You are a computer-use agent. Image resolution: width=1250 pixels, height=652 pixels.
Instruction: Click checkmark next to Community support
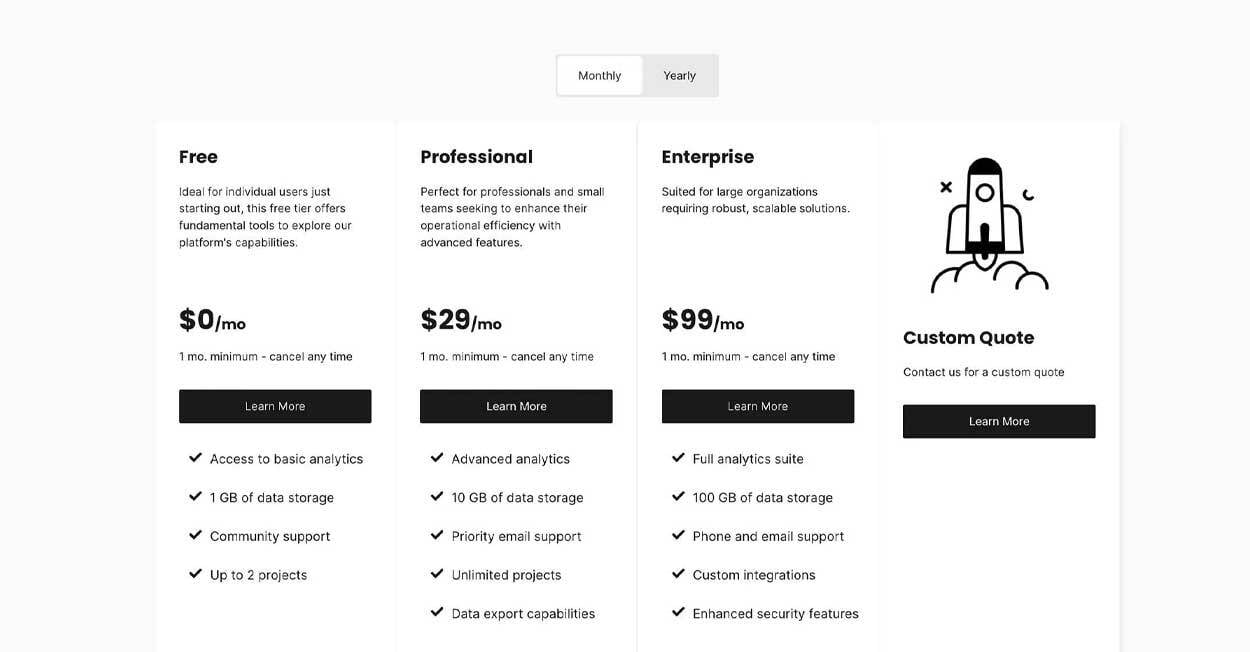point(196,536)
